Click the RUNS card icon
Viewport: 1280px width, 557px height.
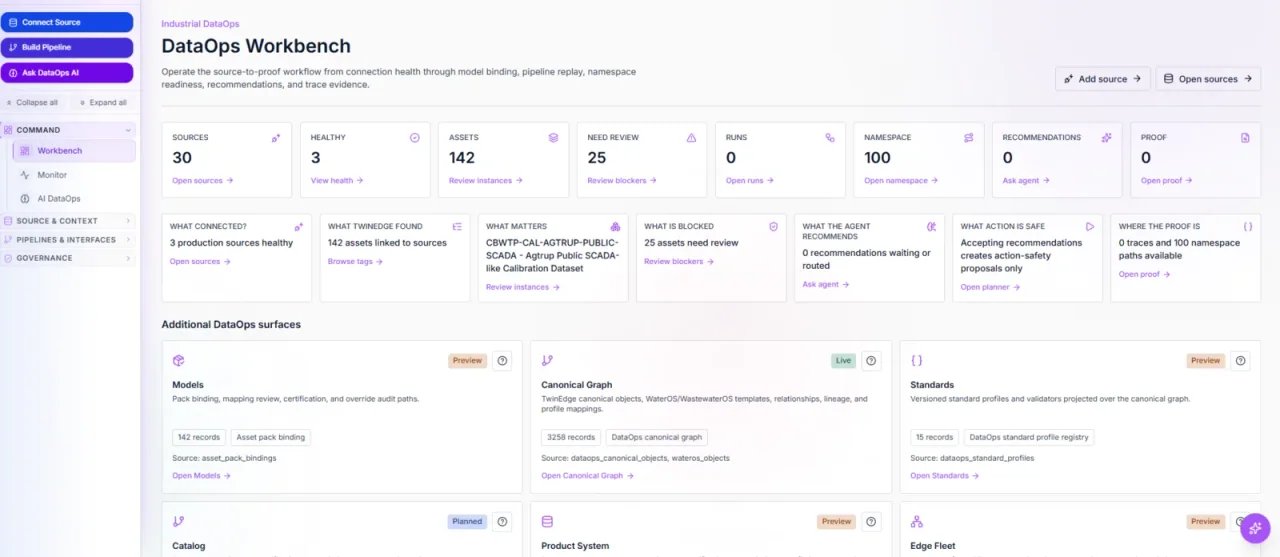(830, 138)
